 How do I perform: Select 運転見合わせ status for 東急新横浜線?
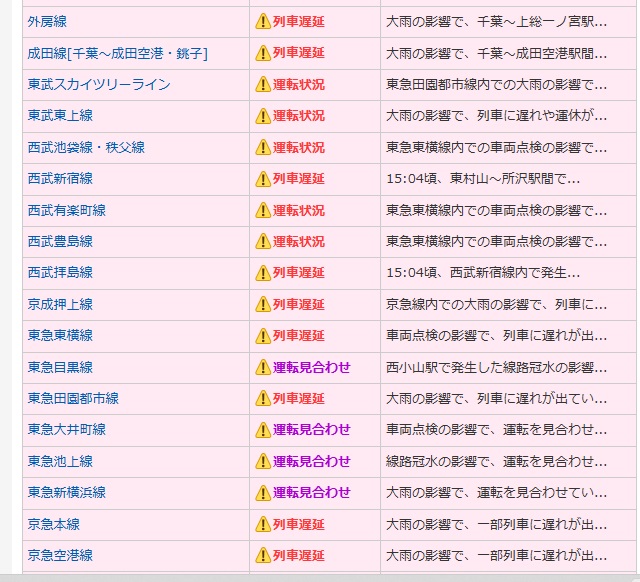[312, 492]
